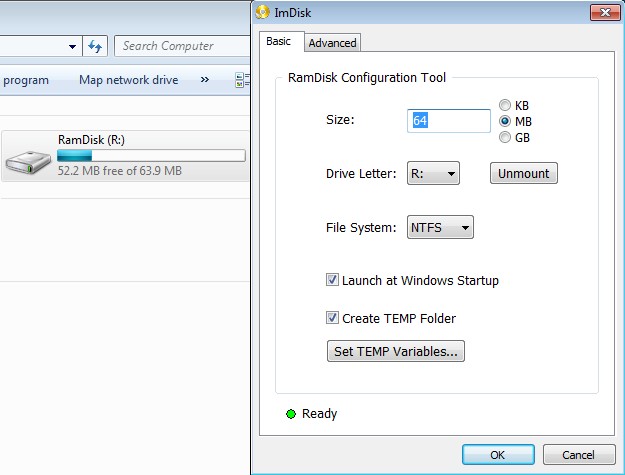The image size is (625, 475).
Task: Open the Explorer address bar history dropdown
Action: [72, 46]
